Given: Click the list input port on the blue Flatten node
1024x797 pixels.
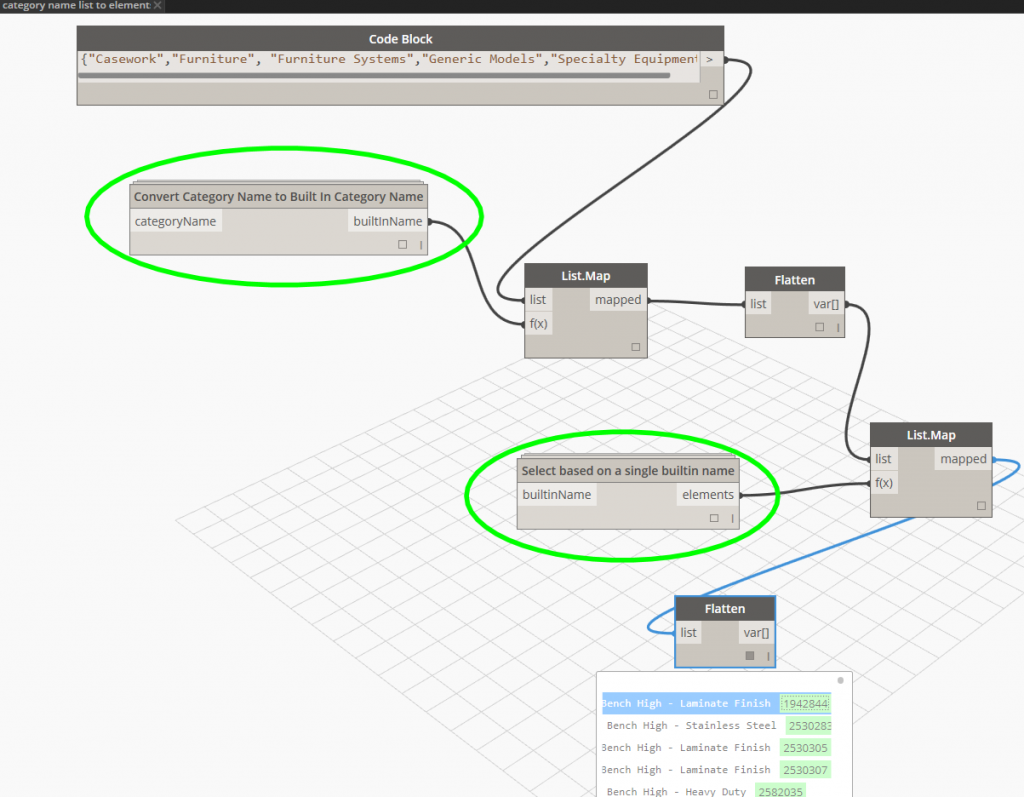Looking at the screenshot, I should (x=688, y=632).
